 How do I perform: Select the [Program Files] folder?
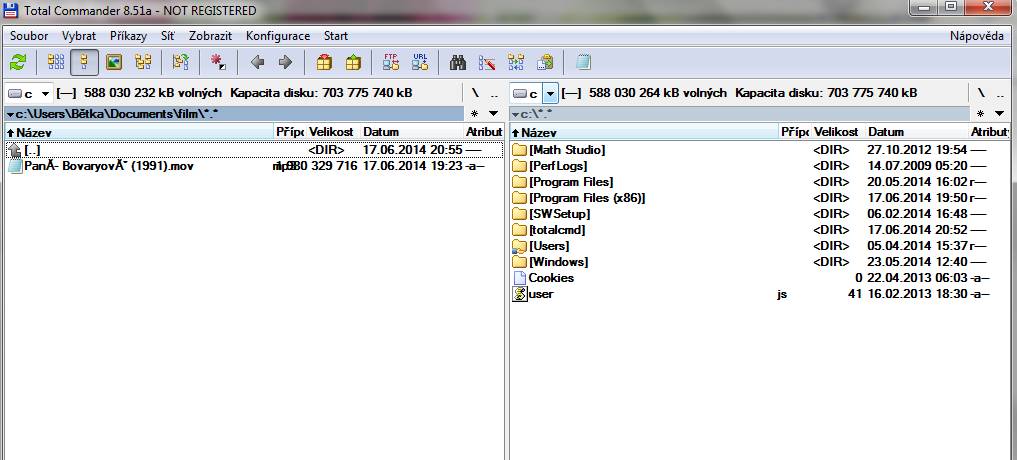click(759, 182)
